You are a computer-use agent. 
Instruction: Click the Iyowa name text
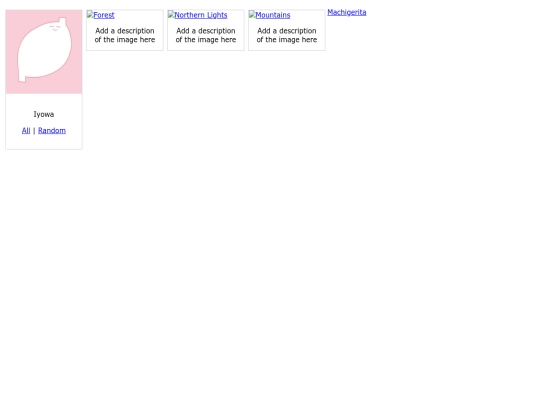pyautogui.click(x=44, y=114)
